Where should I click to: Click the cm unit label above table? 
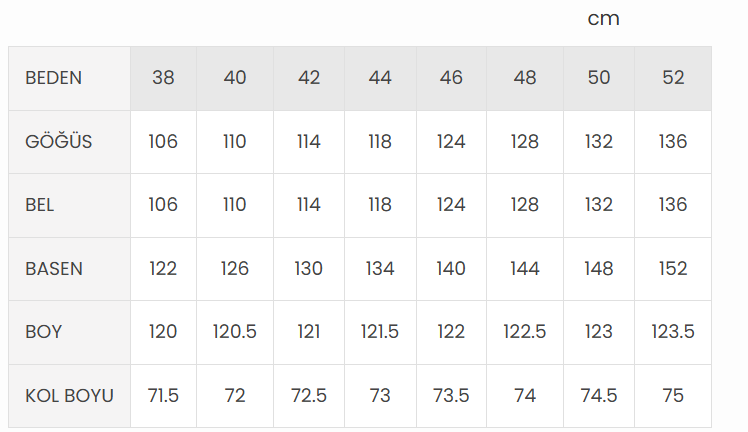[x=603, y=19]
